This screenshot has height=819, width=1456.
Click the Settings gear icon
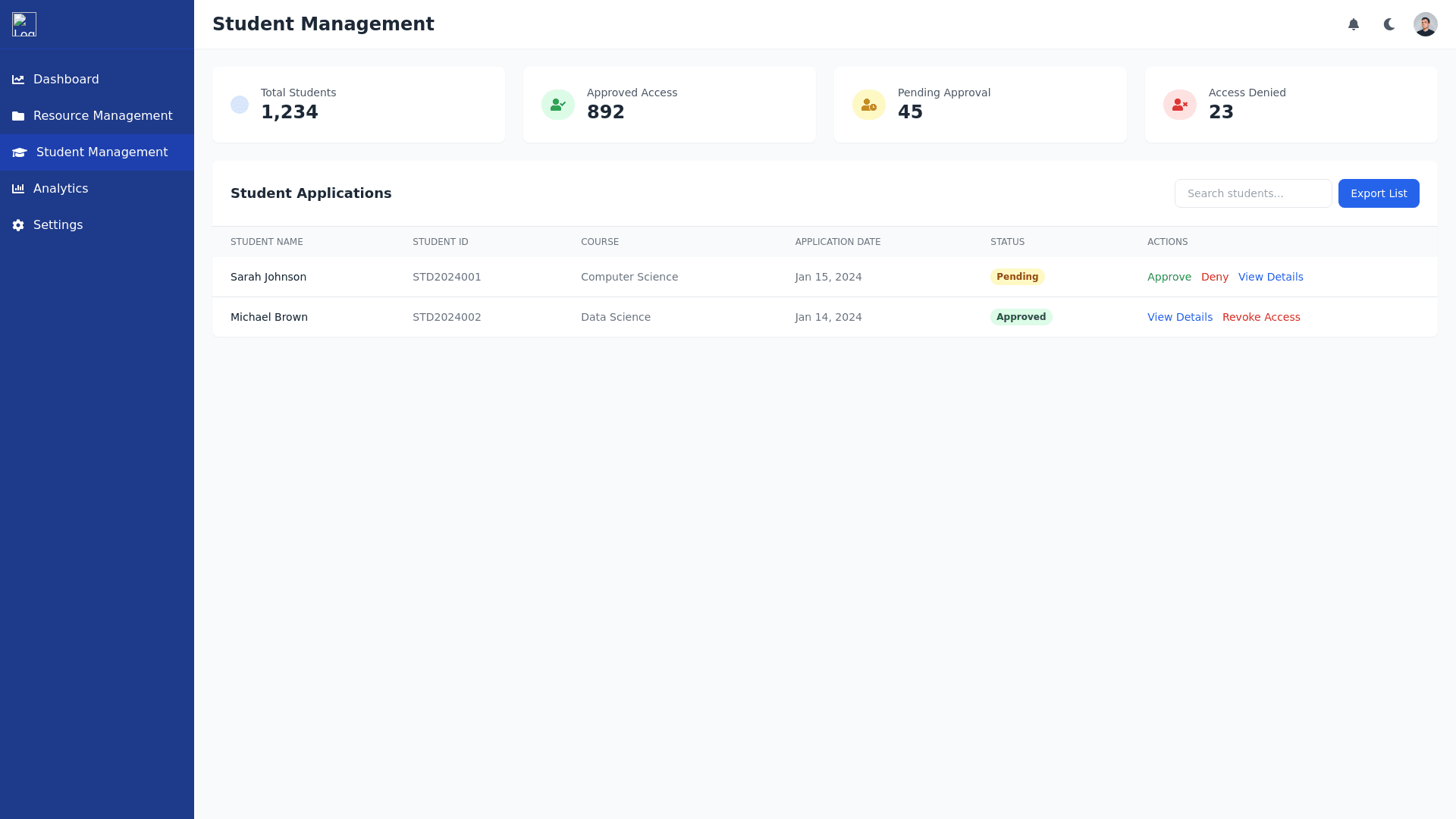pos(18,224)
